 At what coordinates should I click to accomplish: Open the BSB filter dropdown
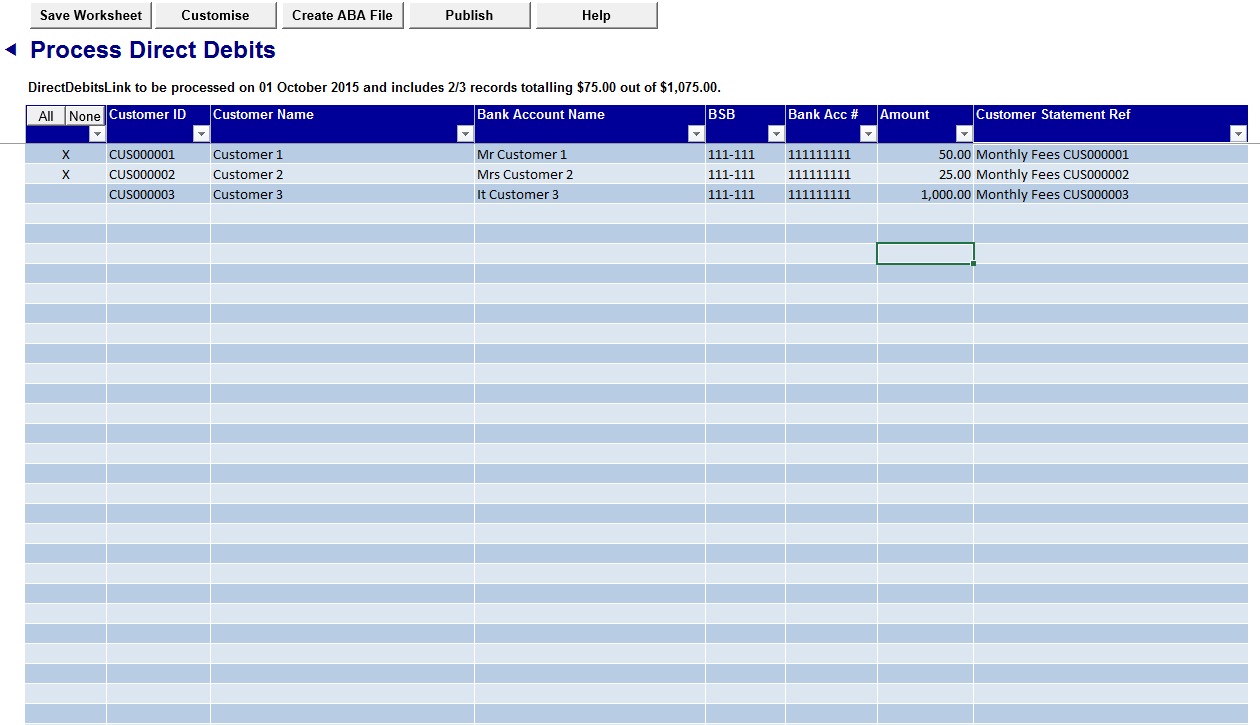coord(777,133)
